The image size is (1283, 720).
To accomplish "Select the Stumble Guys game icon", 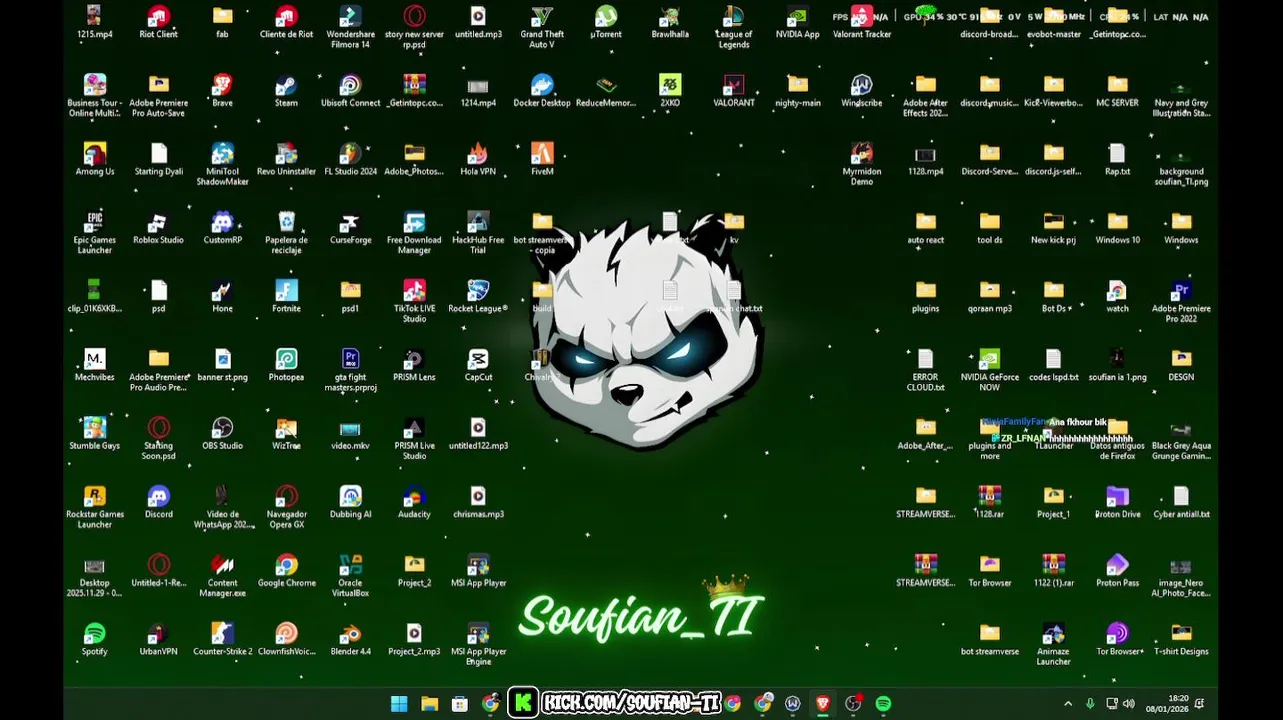I will tap(95, 434).
